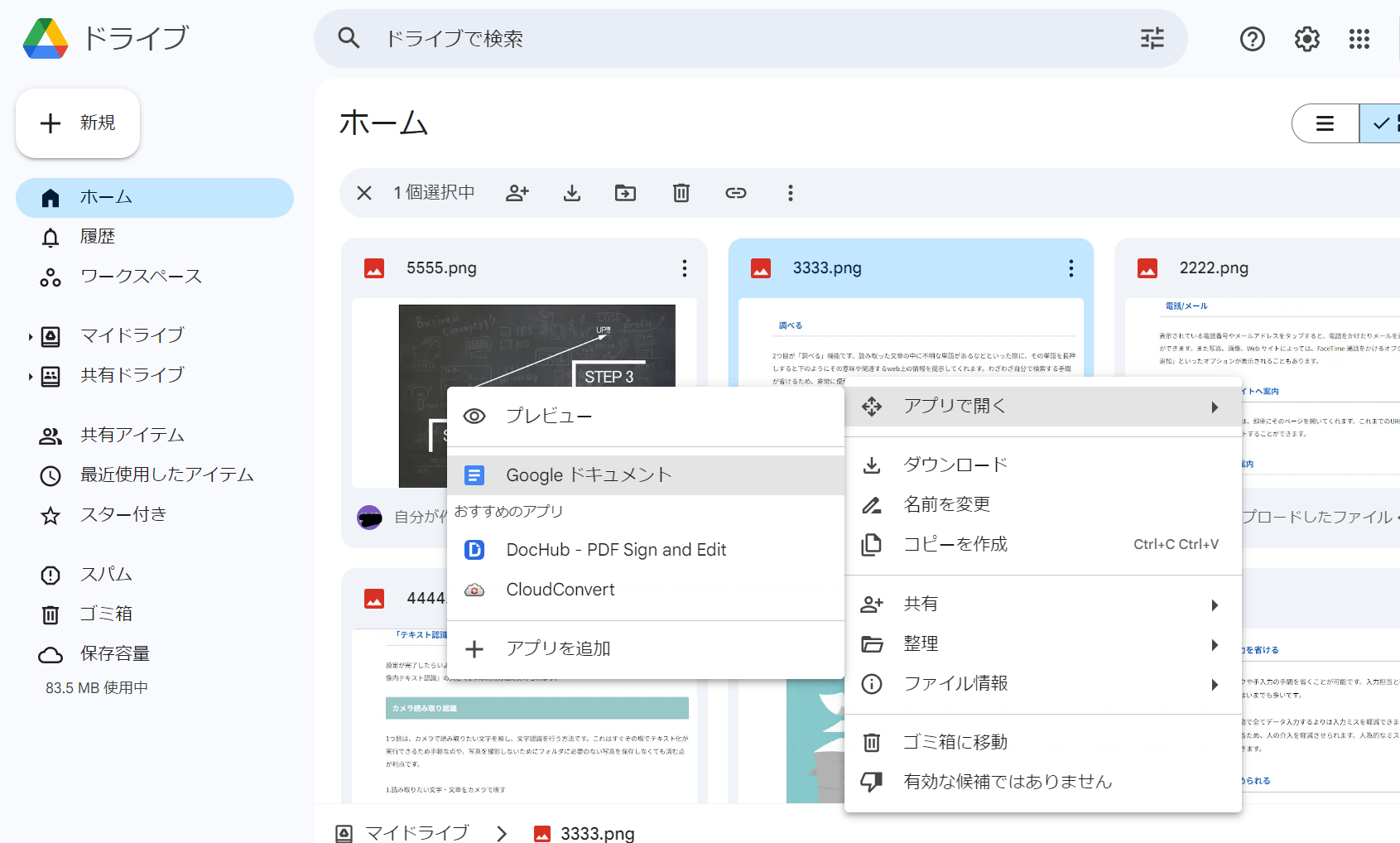Viewport: 1400px width, 843px height.
Task: Clear selection with the X icon
Action: (x=363, y=193)
